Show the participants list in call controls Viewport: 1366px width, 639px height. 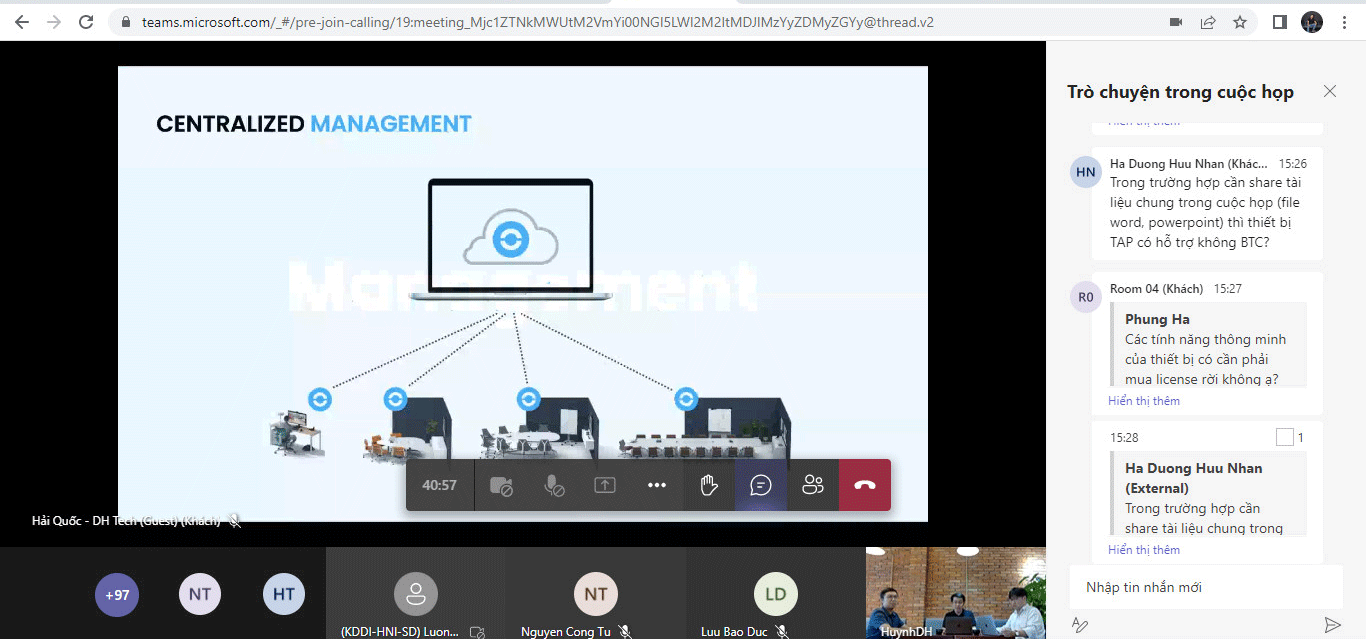pos(812,484)
